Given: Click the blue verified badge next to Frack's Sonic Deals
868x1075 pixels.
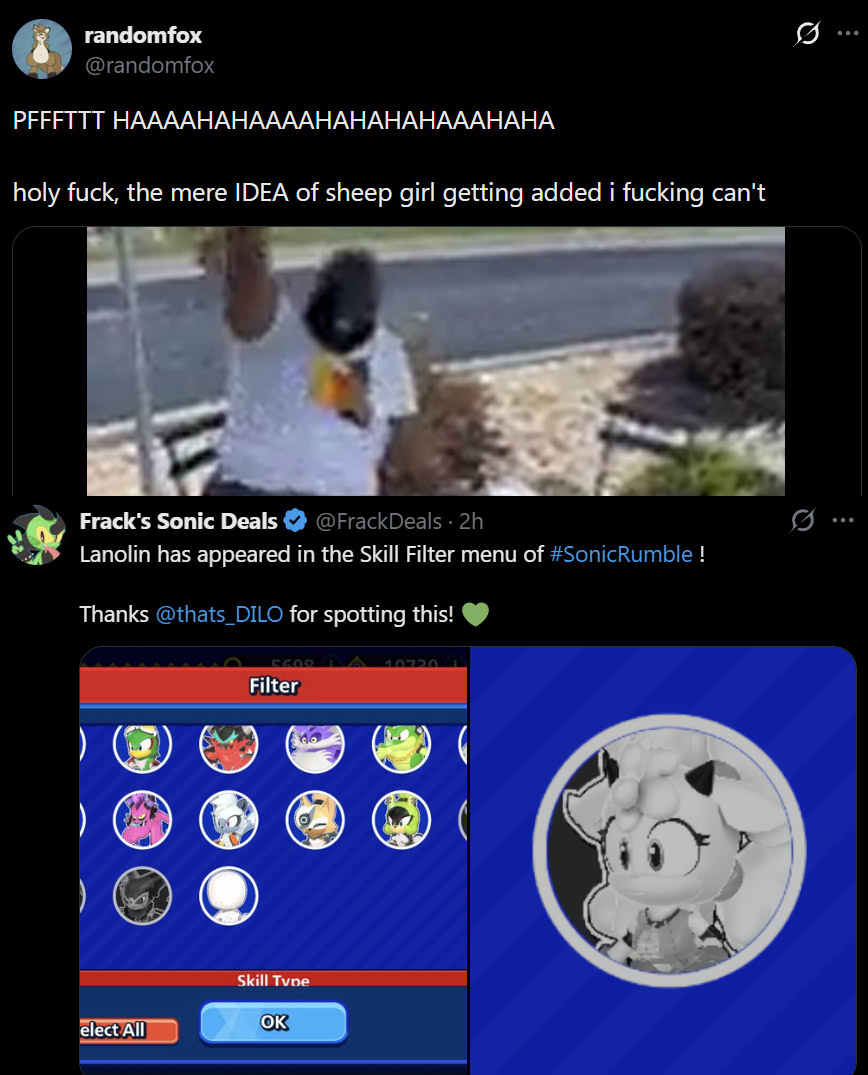Looking at the screenshot, I should (295, 521).
